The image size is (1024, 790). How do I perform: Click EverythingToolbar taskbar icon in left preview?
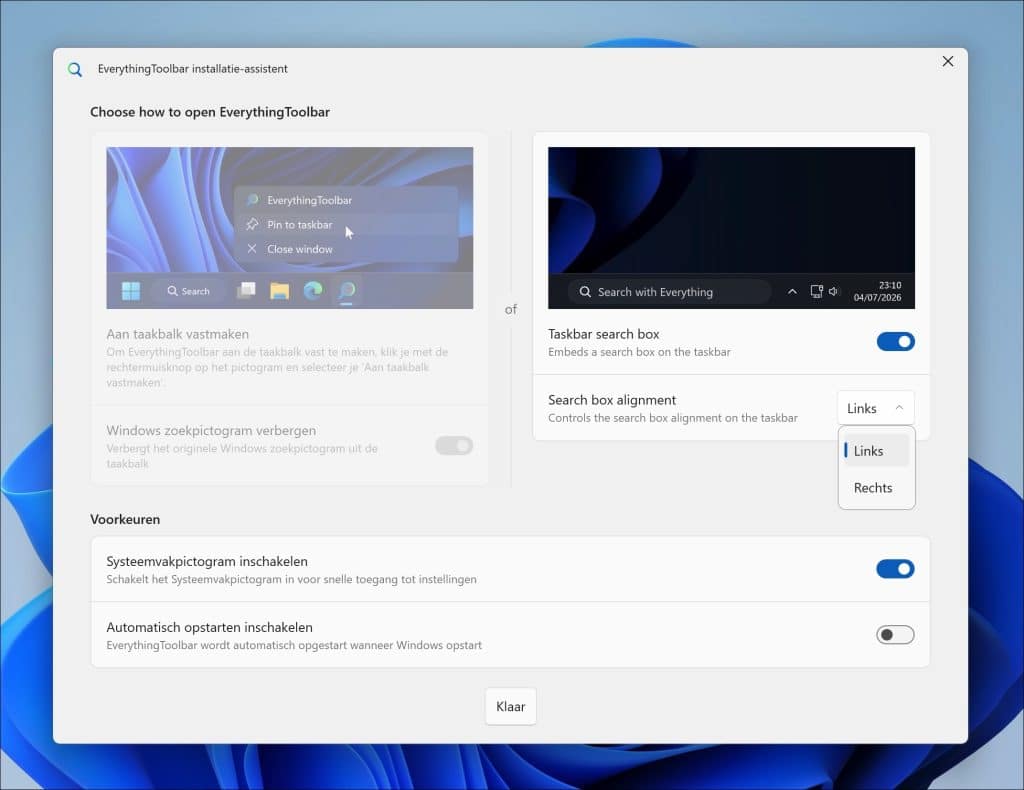pyautogui.click(x=347, y=291)
